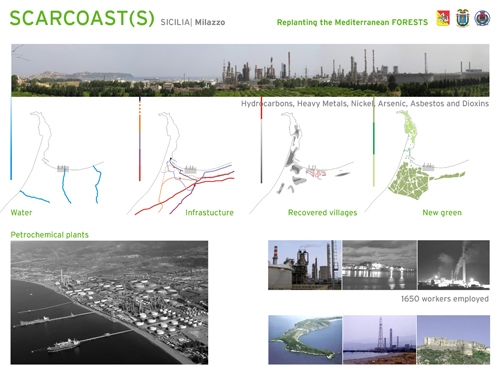
Task: Click the red village cluster on the Recovered villages map
Action: point(315,172)
